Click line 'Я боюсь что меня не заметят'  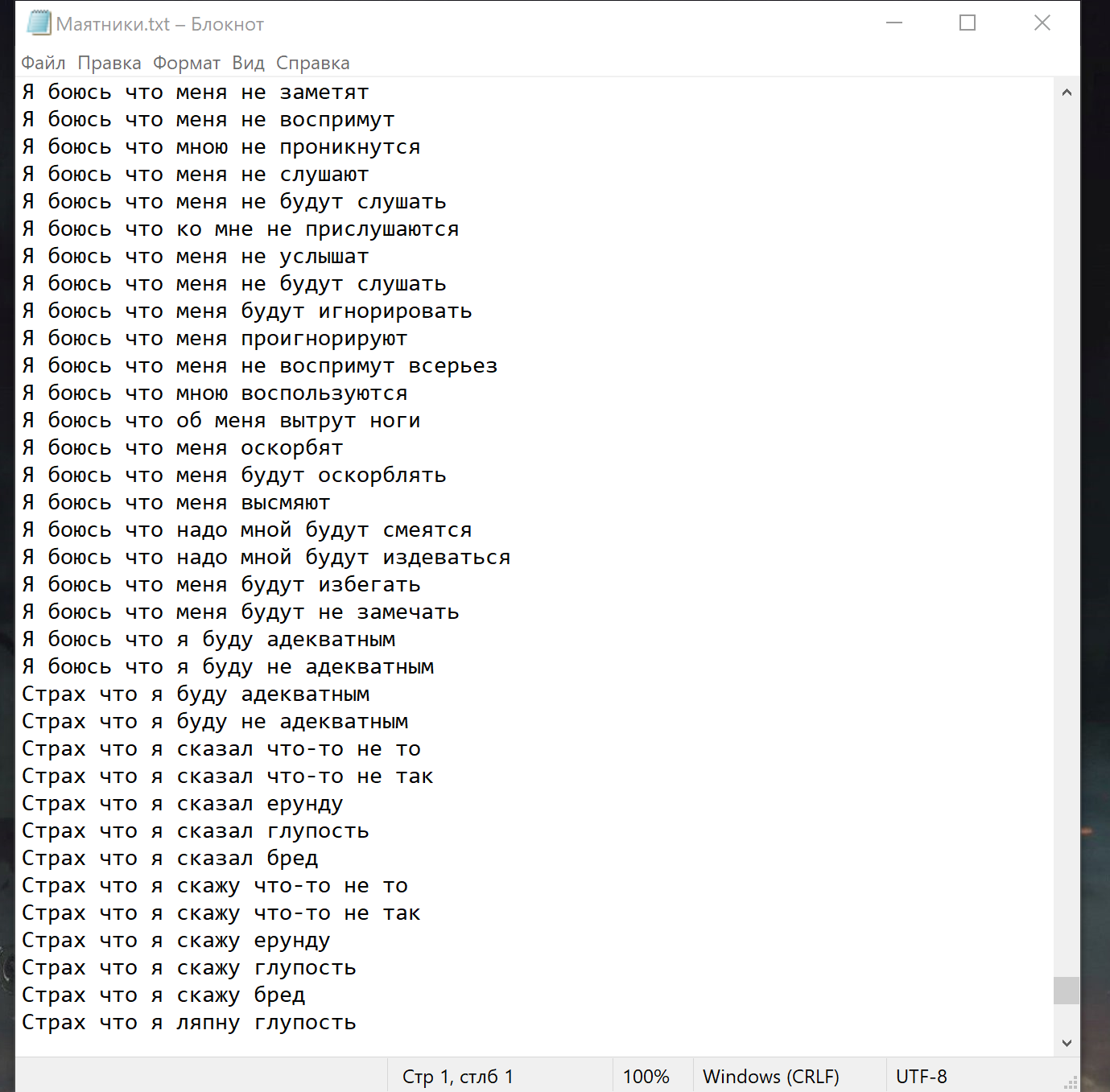pyautogui.click(x=196, y=93)
